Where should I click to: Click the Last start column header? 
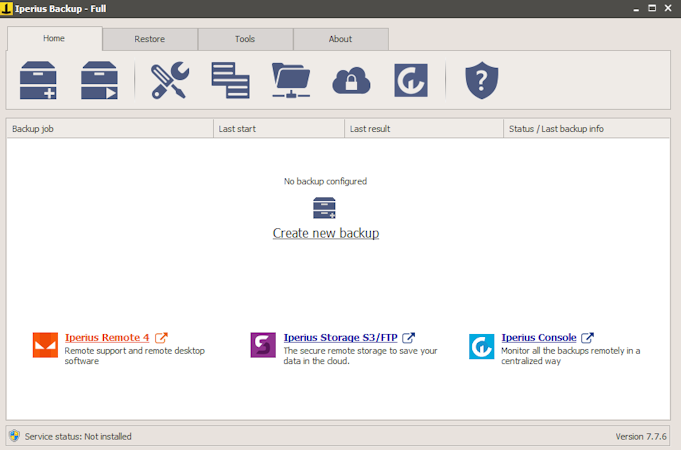click(x=279, y=129)
